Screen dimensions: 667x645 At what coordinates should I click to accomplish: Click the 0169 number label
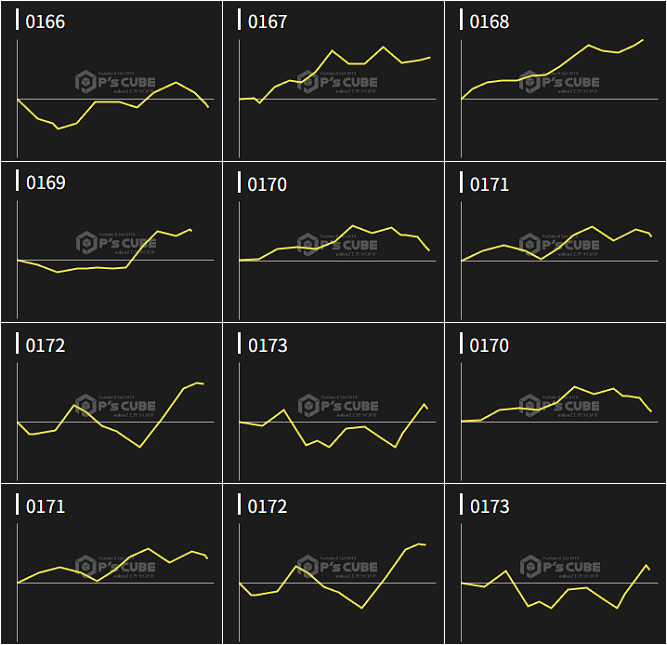[45, 183]
